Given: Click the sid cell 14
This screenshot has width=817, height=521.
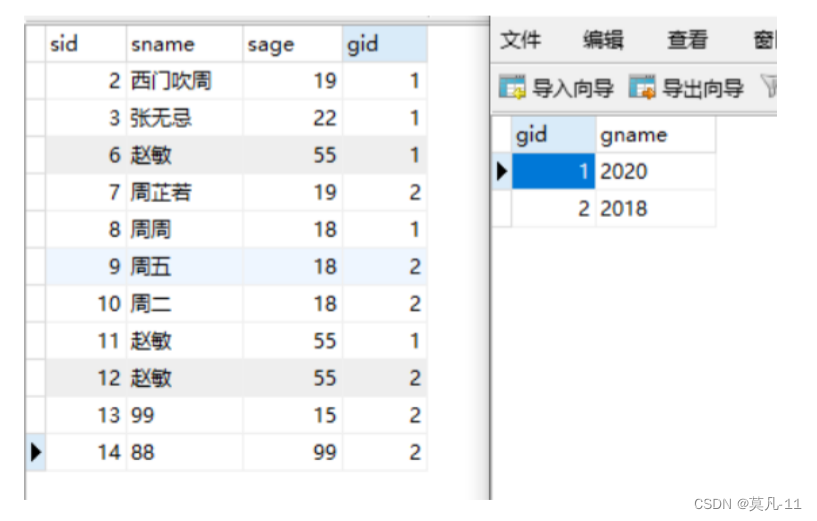Looking at the screenshot, I should 85,452.
